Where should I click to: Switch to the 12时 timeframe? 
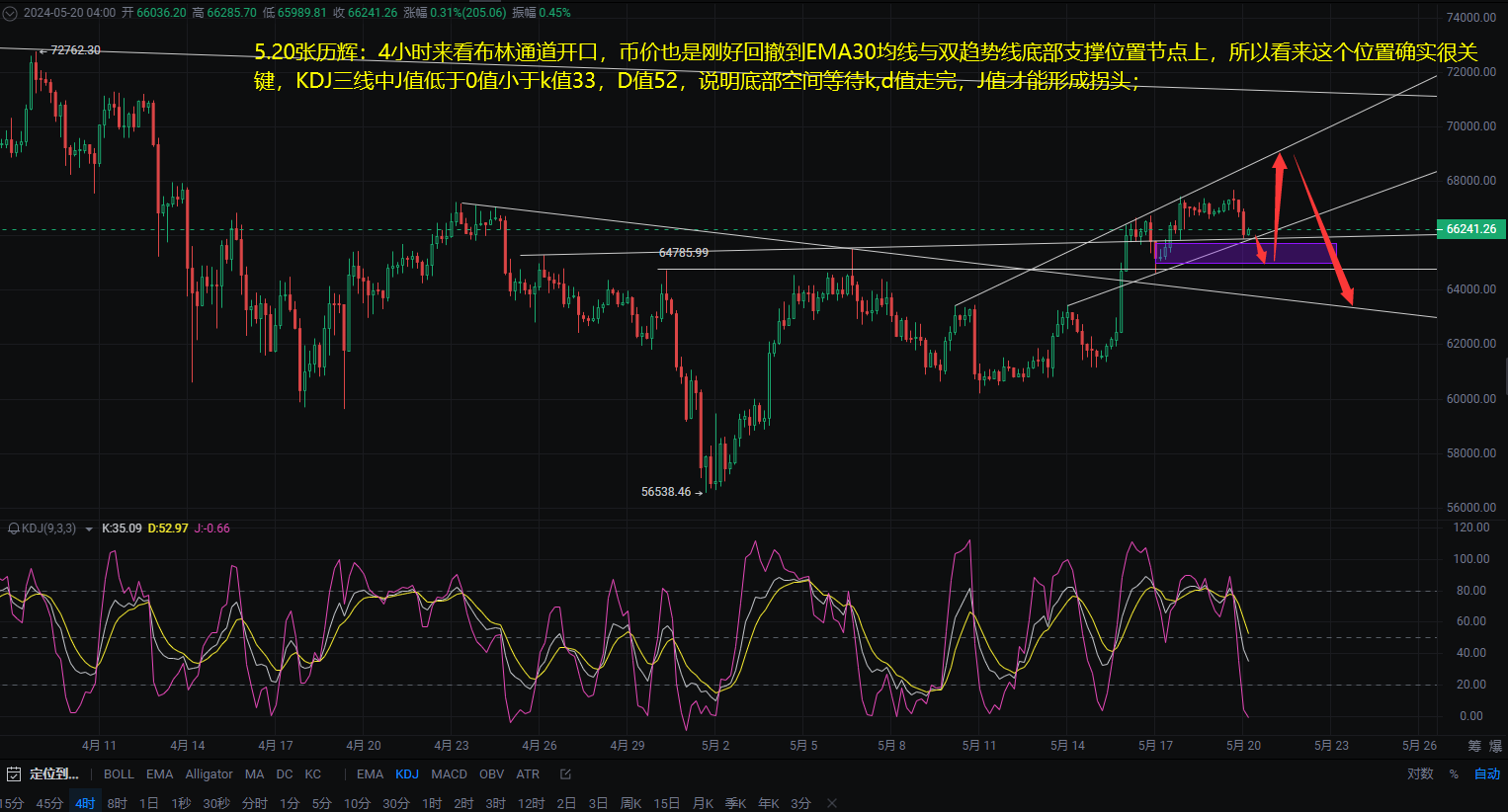(x=531, y=803)
